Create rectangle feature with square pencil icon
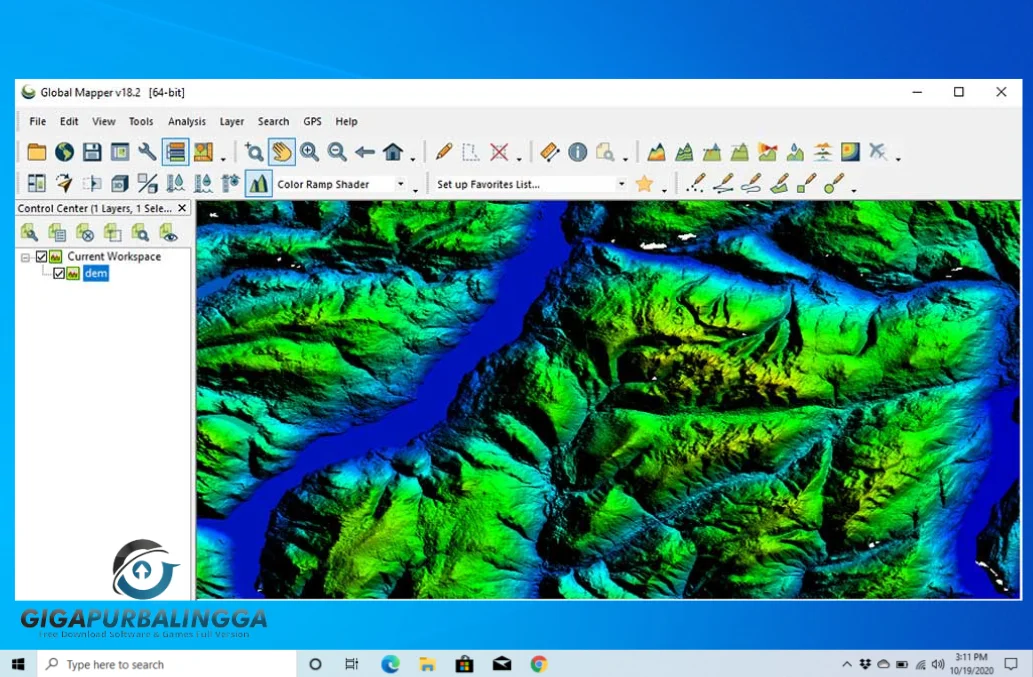The height and width of the screenshot is (677, 1033). 807,183
